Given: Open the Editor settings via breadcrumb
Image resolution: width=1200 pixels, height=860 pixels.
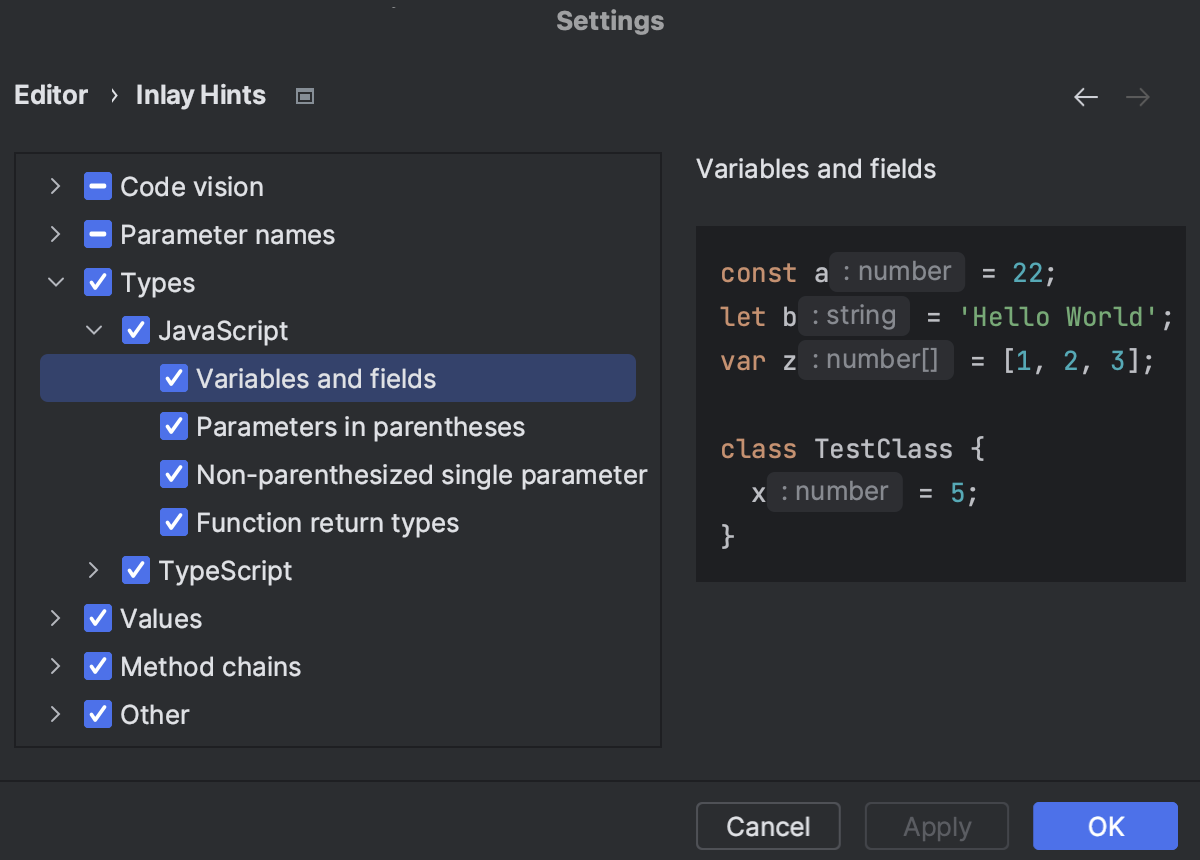Looking at the screenshot, I should click(50, 95).
